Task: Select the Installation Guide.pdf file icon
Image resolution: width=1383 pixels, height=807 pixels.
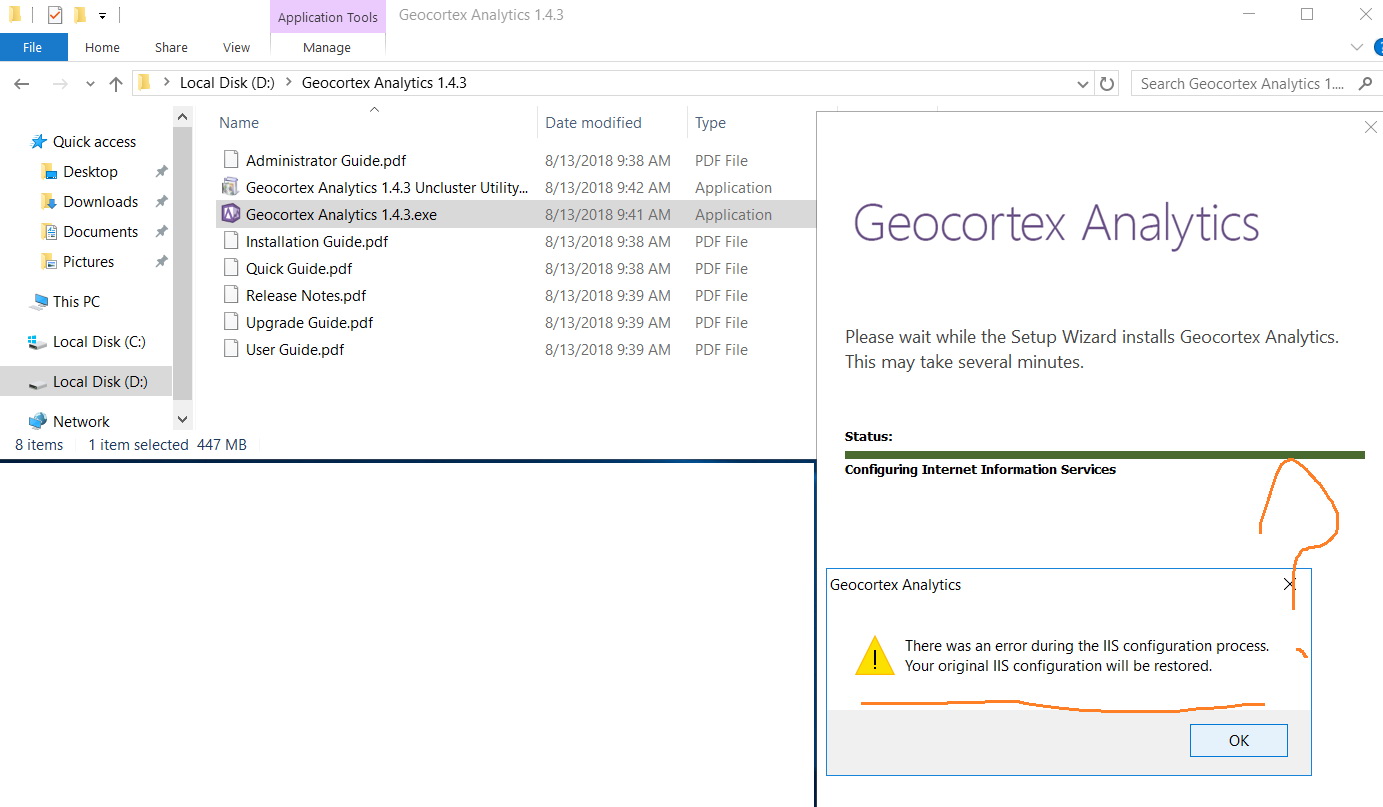Action: tap(231, 241)
